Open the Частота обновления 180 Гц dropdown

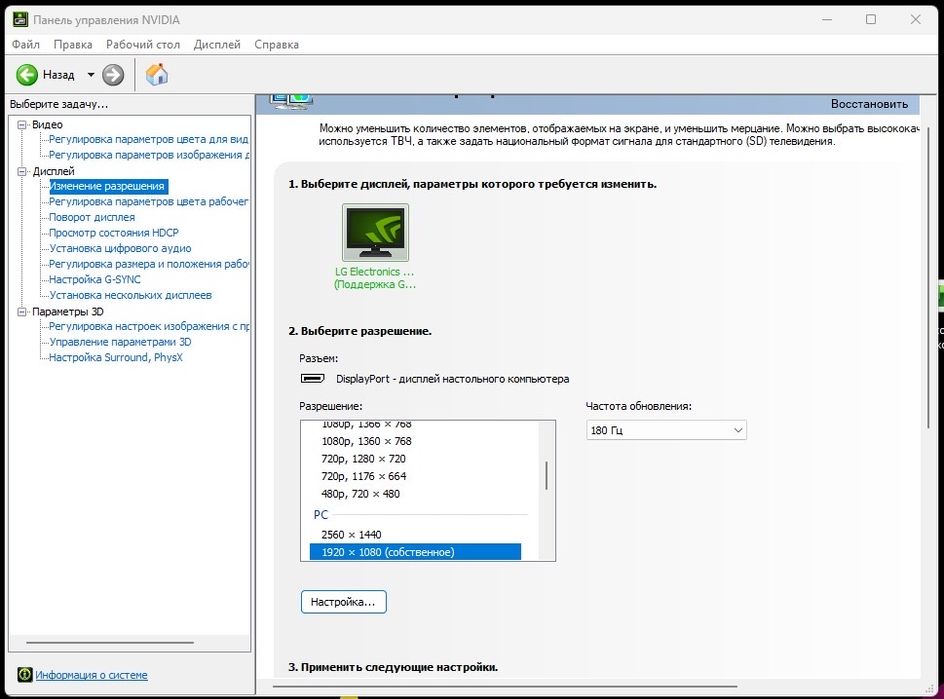[666, 430]
